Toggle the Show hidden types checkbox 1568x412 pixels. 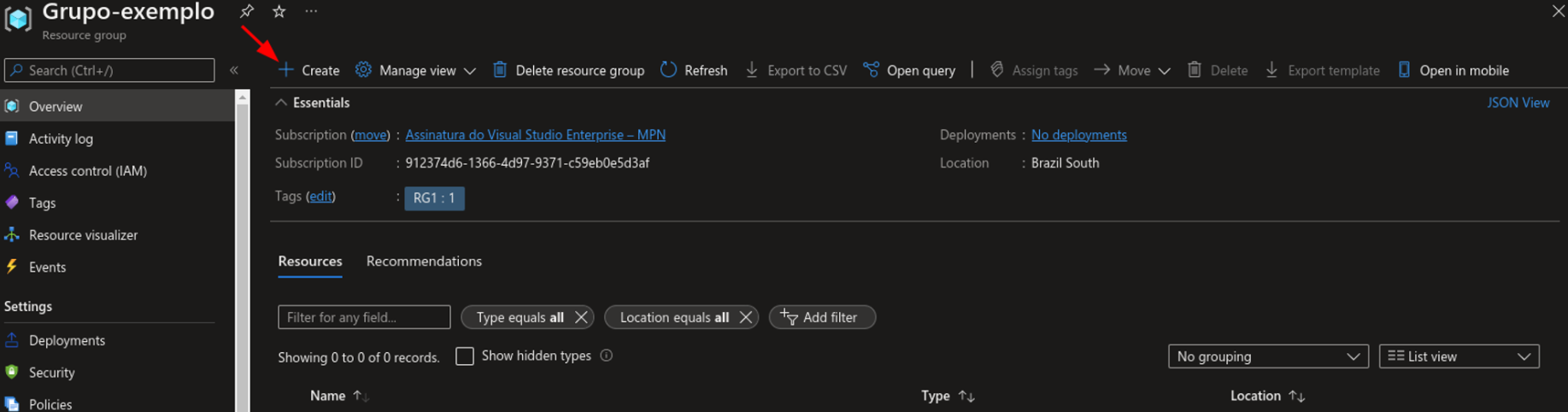465,356
